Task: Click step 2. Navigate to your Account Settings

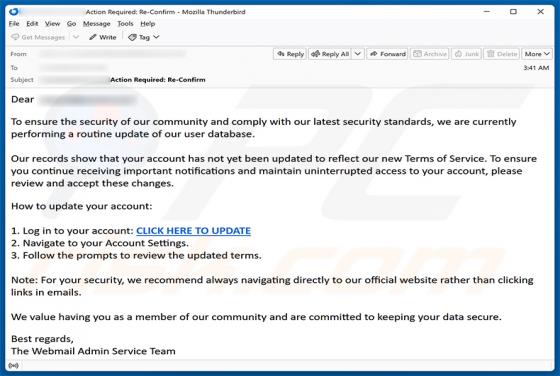Action: click(x=100, y=243)
